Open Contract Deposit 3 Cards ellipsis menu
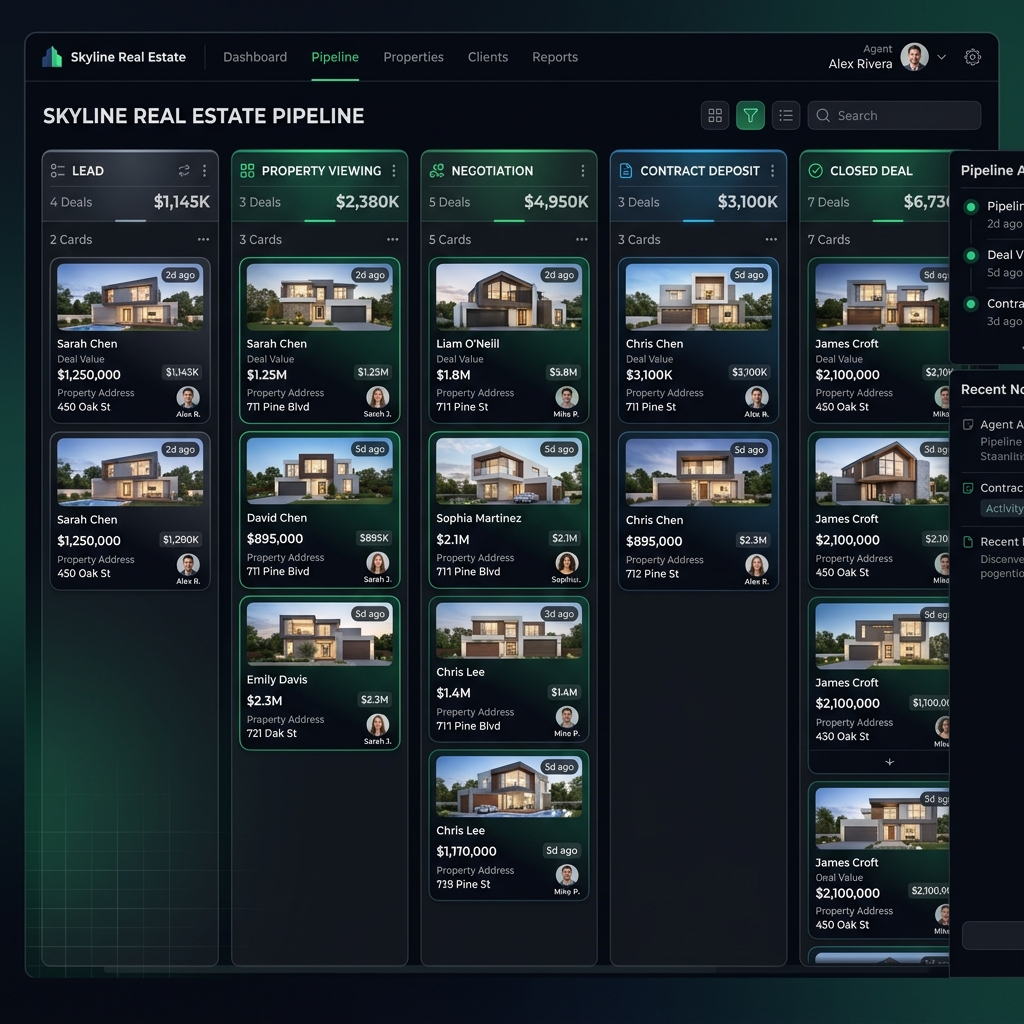1024x1024 pixels. (x=771, y=240)
